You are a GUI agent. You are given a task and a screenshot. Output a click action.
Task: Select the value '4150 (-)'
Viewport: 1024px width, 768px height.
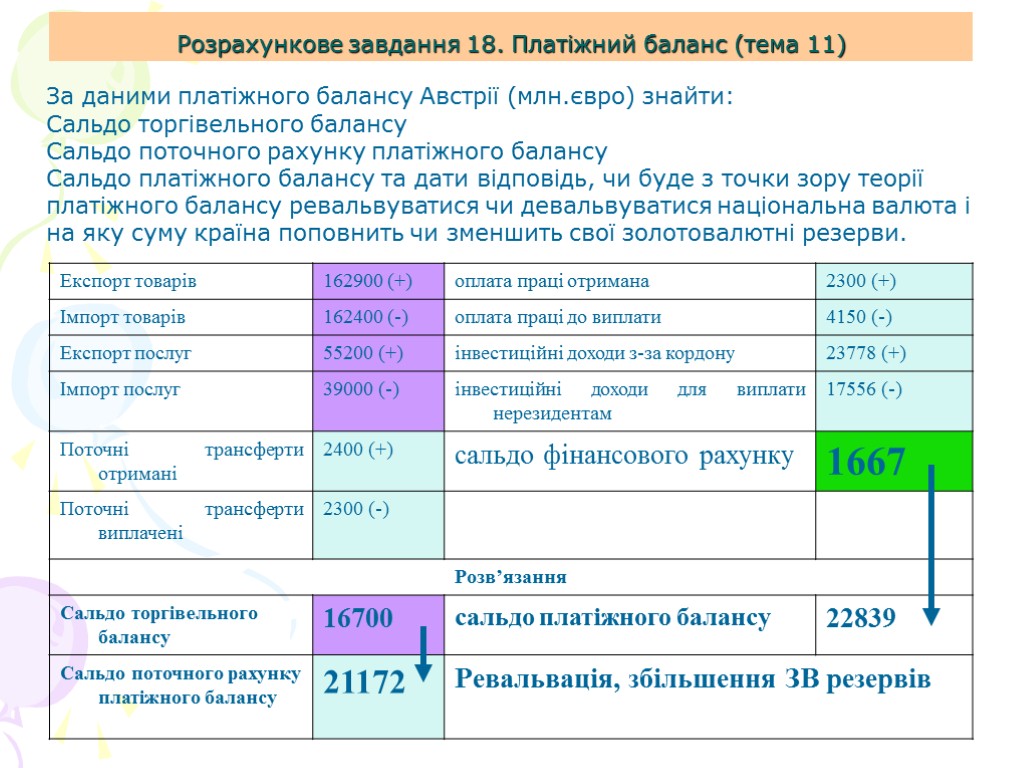[x=859, y=317]
